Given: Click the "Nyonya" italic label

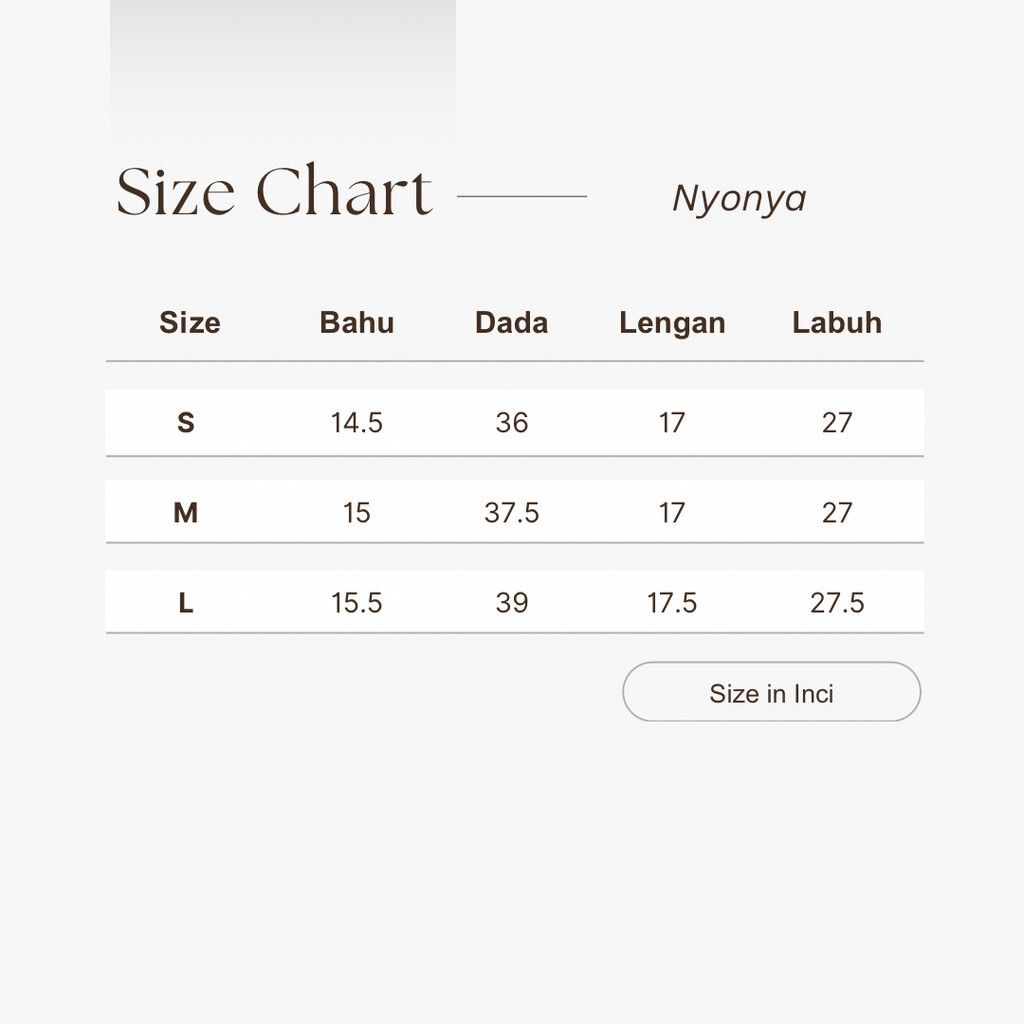Looking at the screenshot, I should 739,198.
